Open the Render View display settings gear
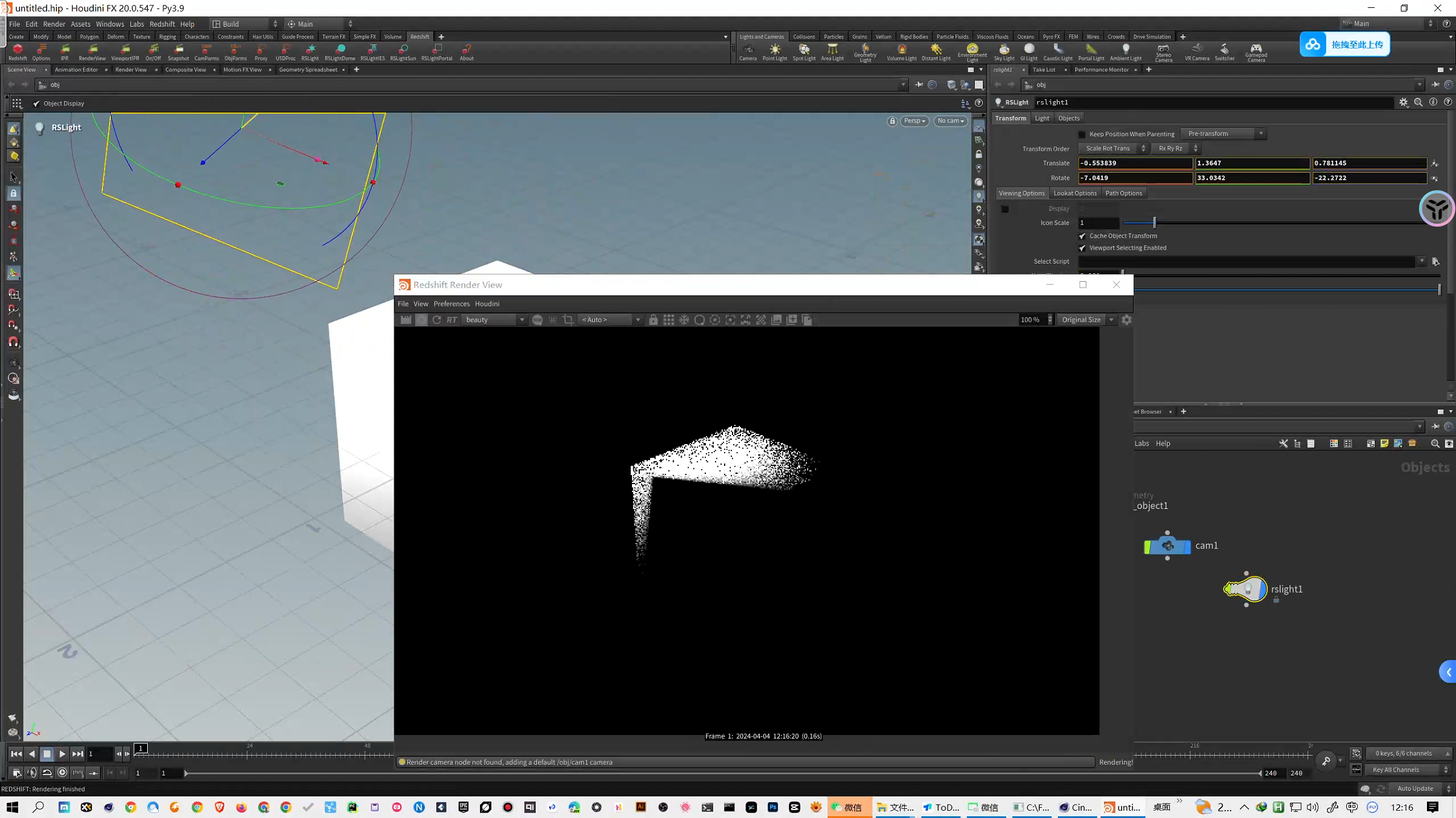 tap(1126, 319)
